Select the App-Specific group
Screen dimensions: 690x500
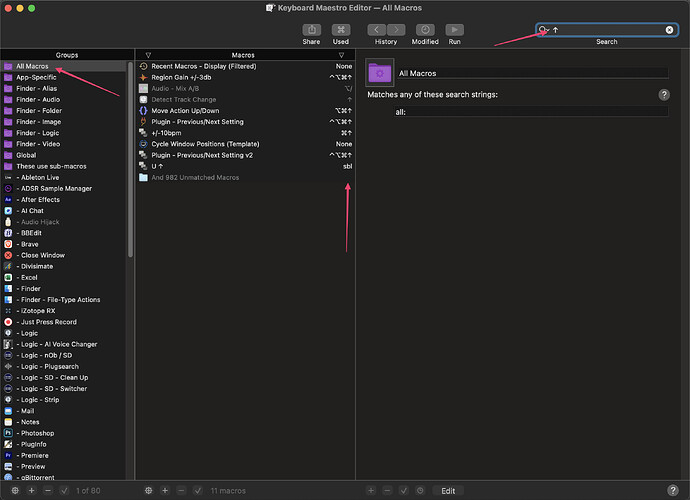tap(63, 77)
